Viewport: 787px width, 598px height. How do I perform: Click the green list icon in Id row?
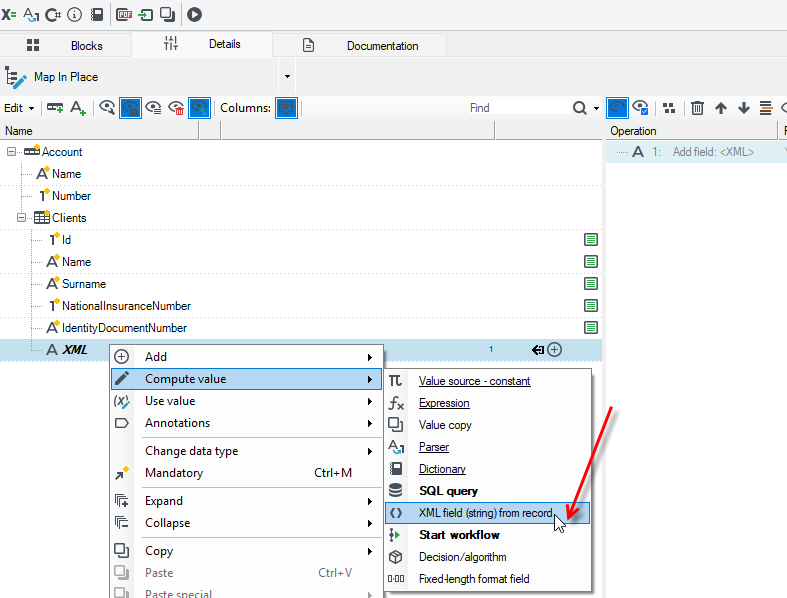(x=591, y=240)
